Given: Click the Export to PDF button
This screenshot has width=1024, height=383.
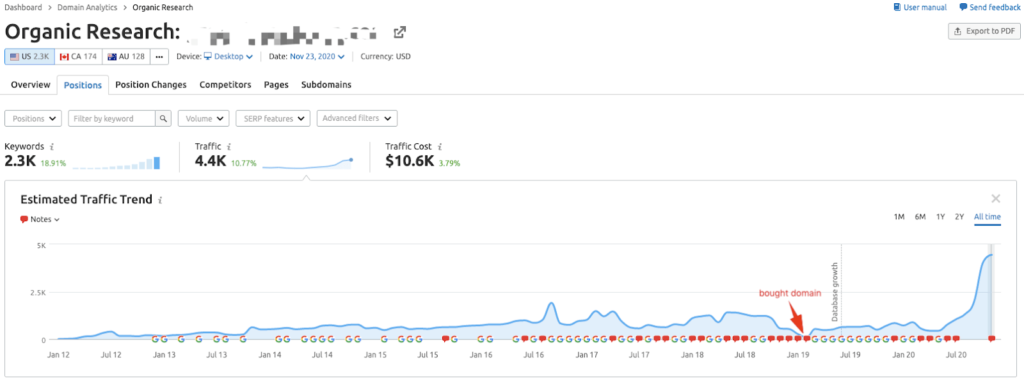Looking at the screenshot, I should coord(984,31).
